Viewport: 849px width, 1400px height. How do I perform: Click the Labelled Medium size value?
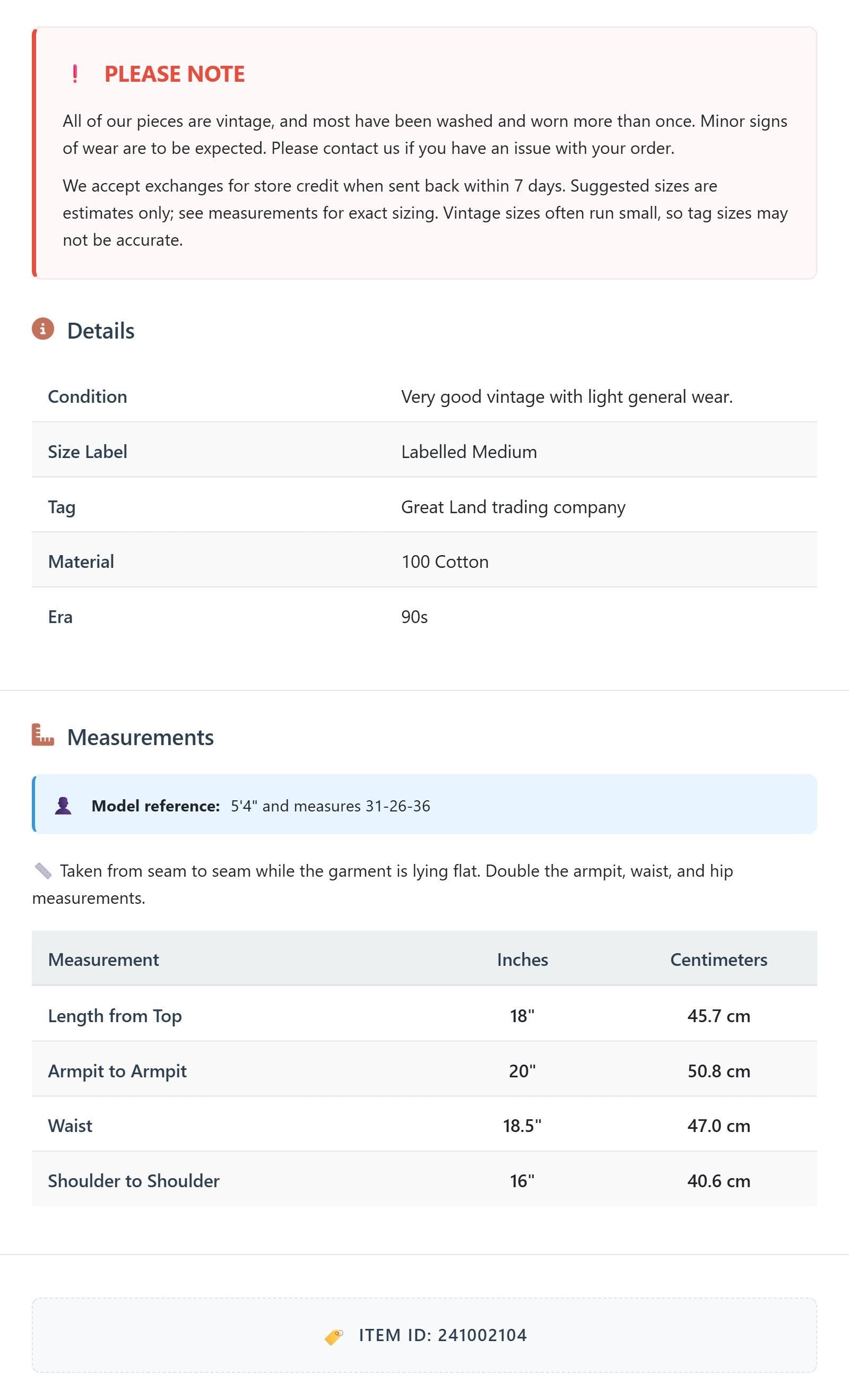click(x=469, y=452)
